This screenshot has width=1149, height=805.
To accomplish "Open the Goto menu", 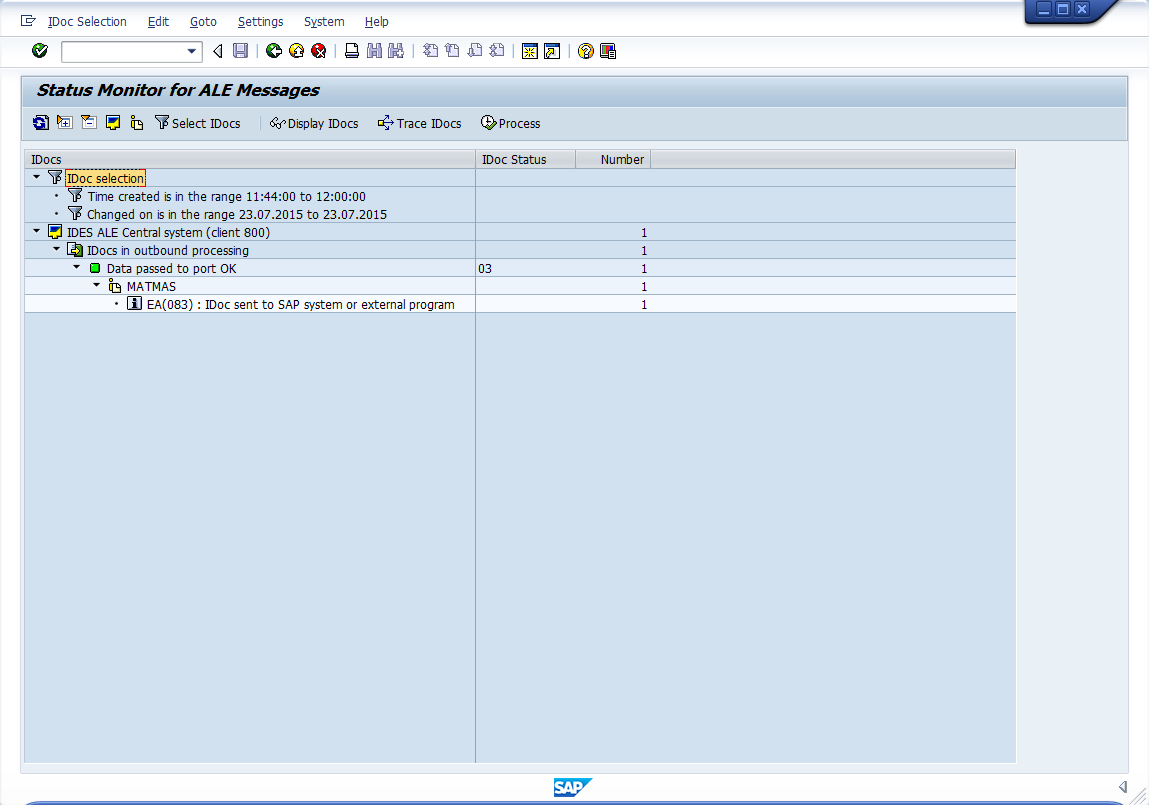I will coord(203,21).
